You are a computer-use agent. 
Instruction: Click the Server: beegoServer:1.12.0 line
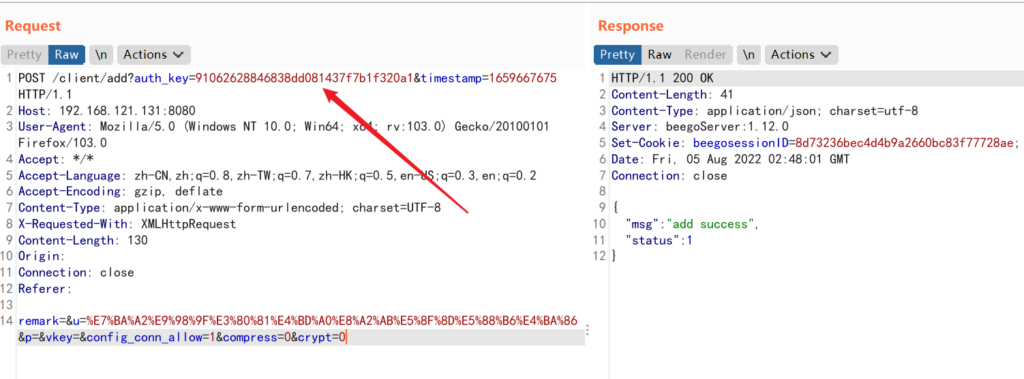click(699, 127)
